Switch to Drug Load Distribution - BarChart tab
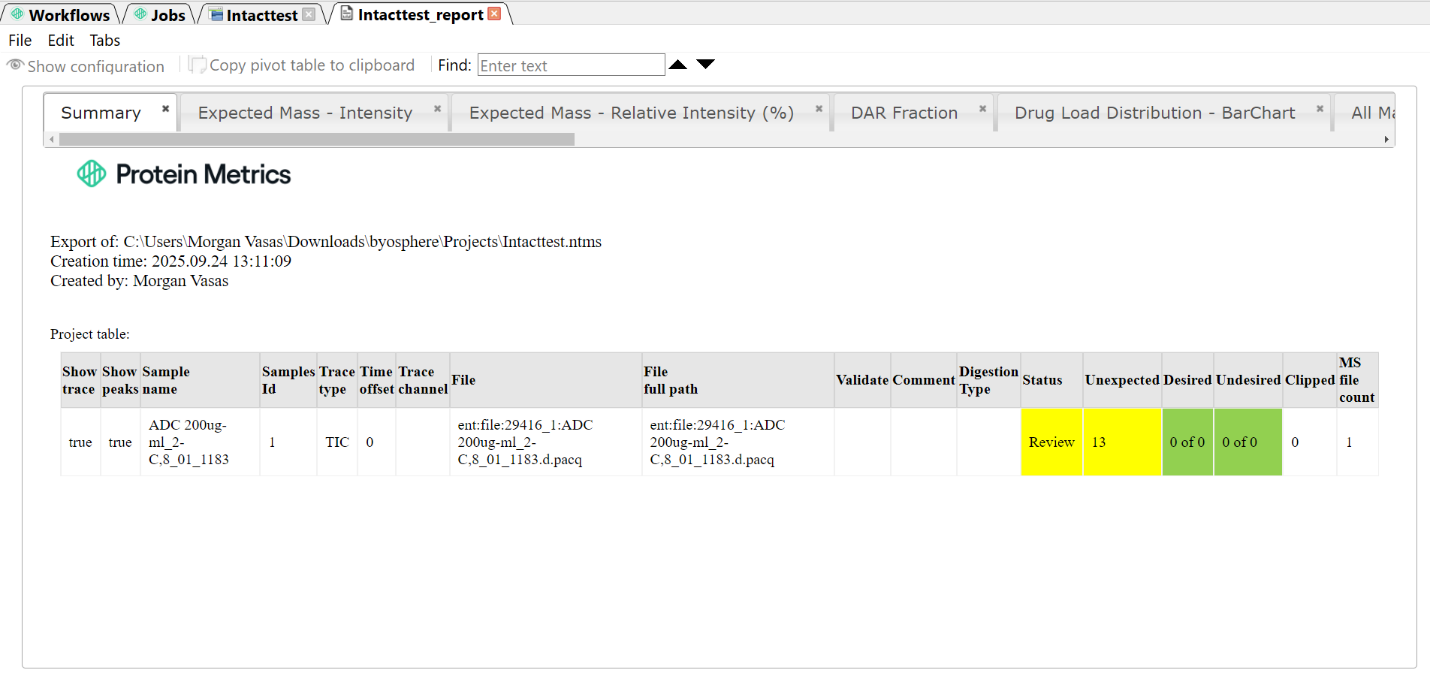This screenshot has width=1430, height=679. pos(1155,113)
